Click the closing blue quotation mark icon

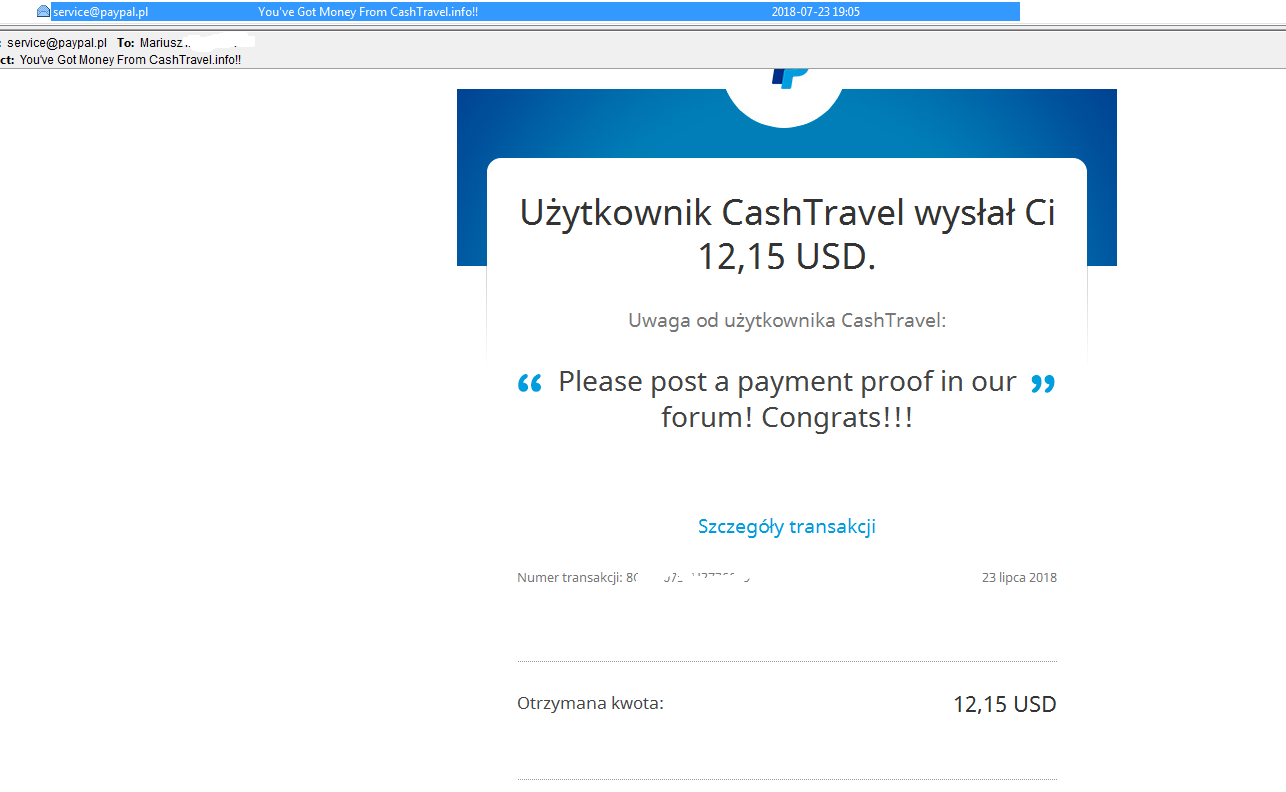click(1043, 383)
